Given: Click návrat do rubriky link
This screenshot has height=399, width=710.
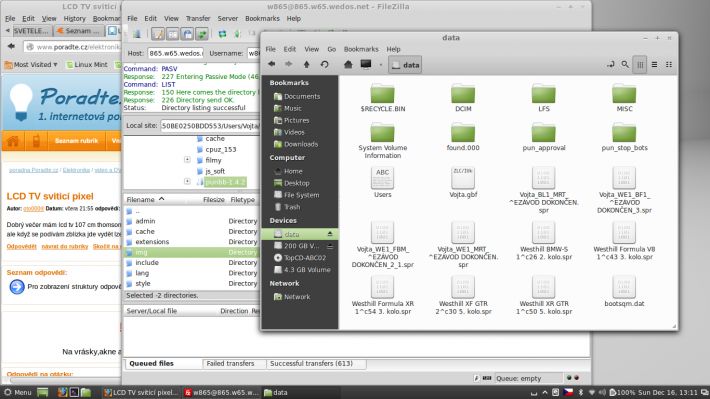Looking at the screenshot, I should (x=65, y=246).
